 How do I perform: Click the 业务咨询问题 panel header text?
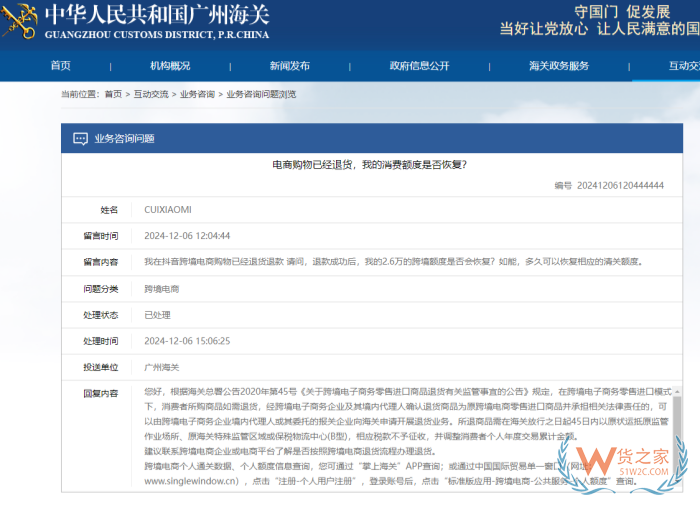coord(125,139)
